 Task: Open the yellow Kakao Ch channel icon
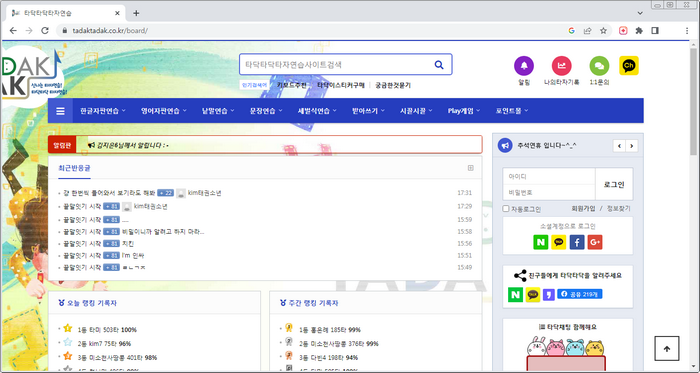(629, 66)
